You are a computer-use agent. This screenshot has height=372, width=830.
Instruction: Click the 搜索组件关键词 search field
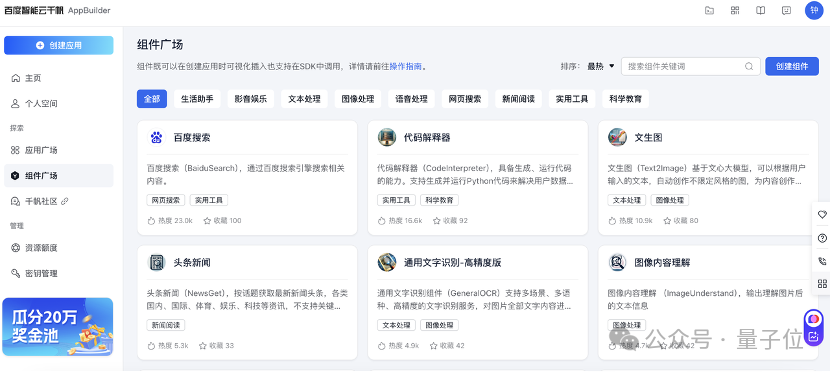[x=691, y=67]
